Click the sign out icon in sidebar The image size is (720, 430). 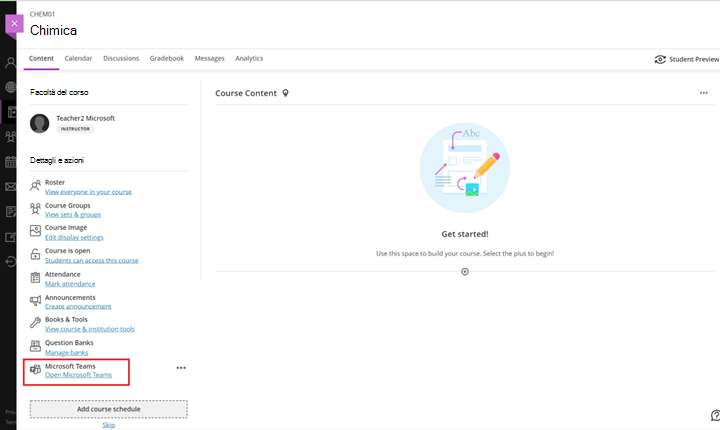click(x=11, y=261)
